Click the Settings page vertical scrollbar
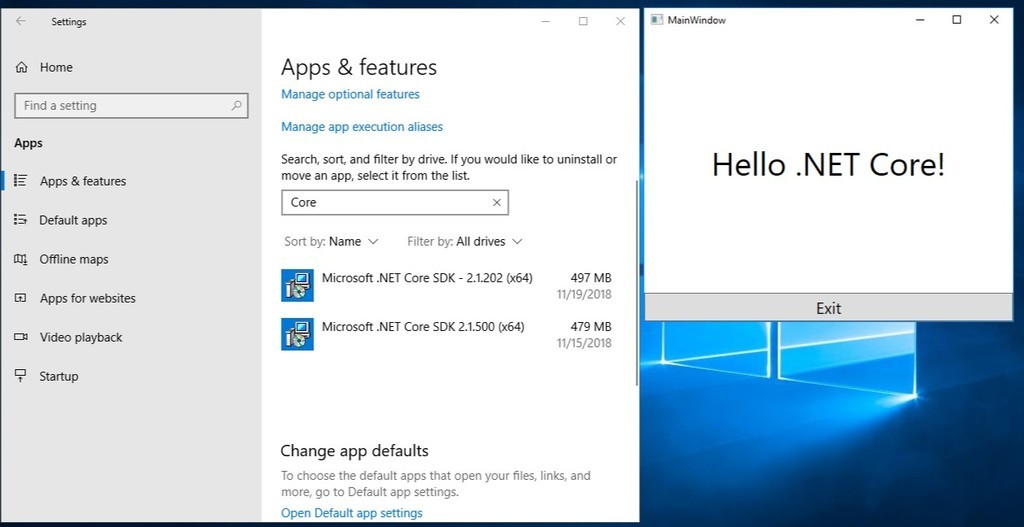 (x=637, y=282)
